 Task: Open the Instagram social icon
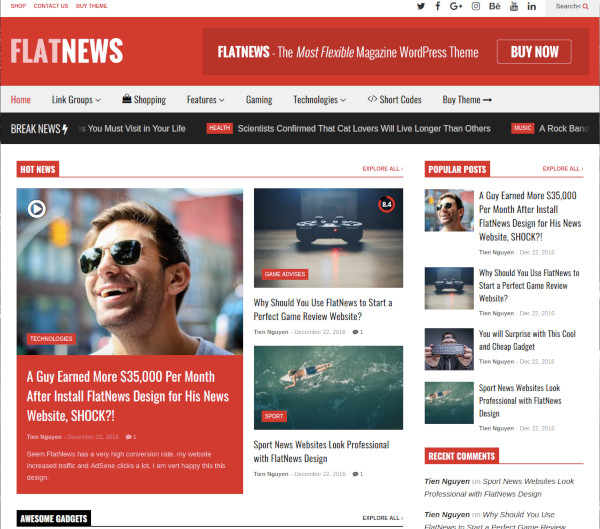point(475,6)
